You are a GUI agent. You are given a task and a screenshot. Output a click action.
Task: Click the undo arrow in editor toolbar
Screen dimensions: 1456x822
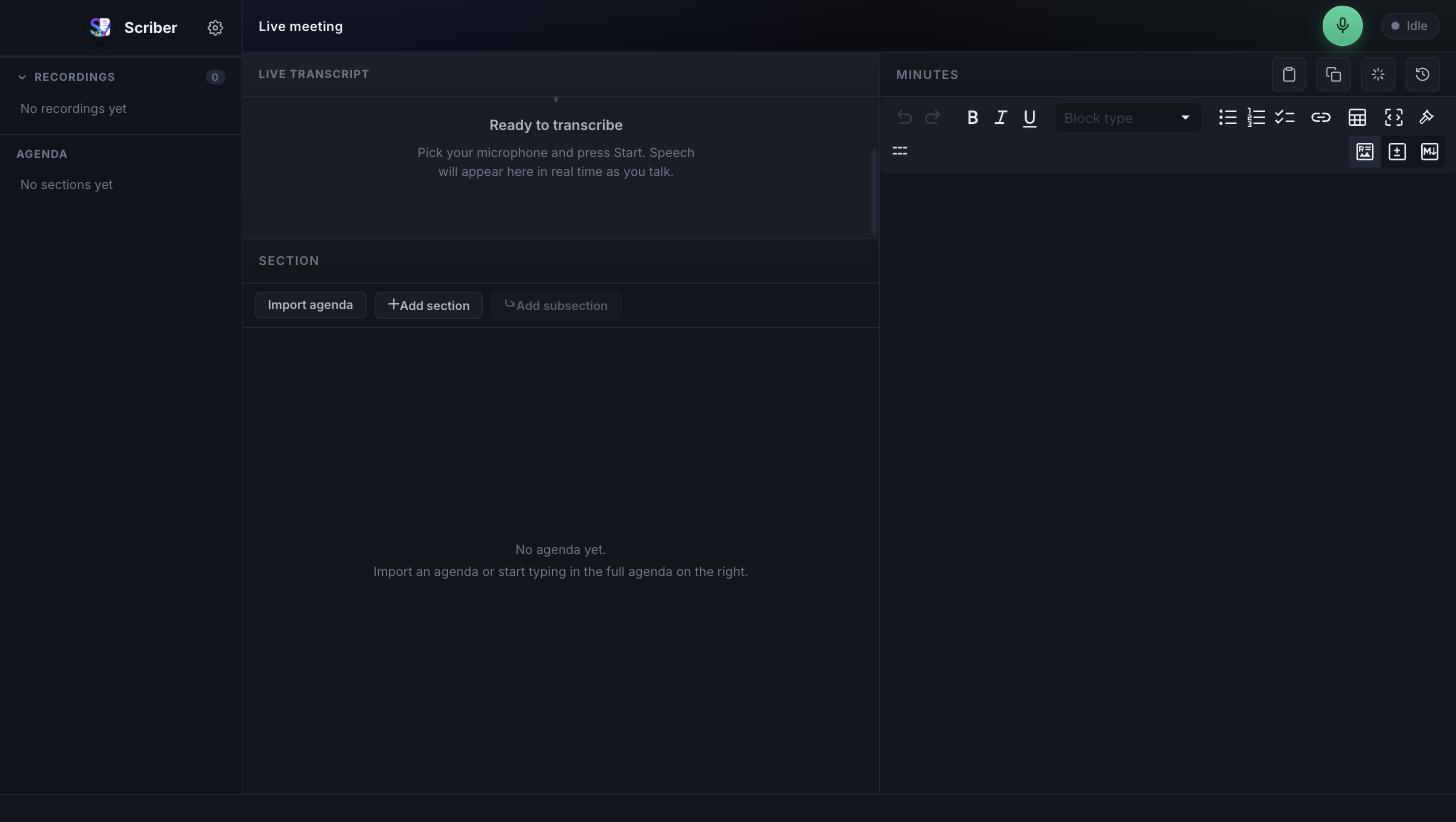[904, 118]
